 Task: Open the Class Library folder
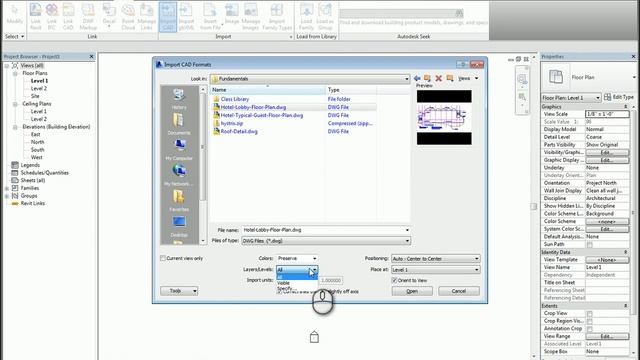235,99
